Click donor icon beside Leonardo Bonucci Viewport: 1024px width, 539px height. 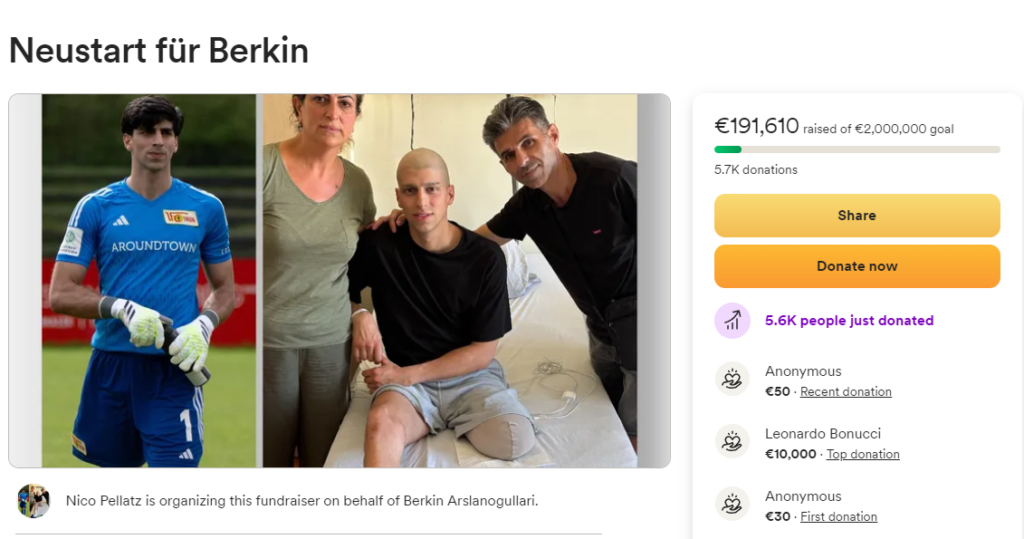732,441
